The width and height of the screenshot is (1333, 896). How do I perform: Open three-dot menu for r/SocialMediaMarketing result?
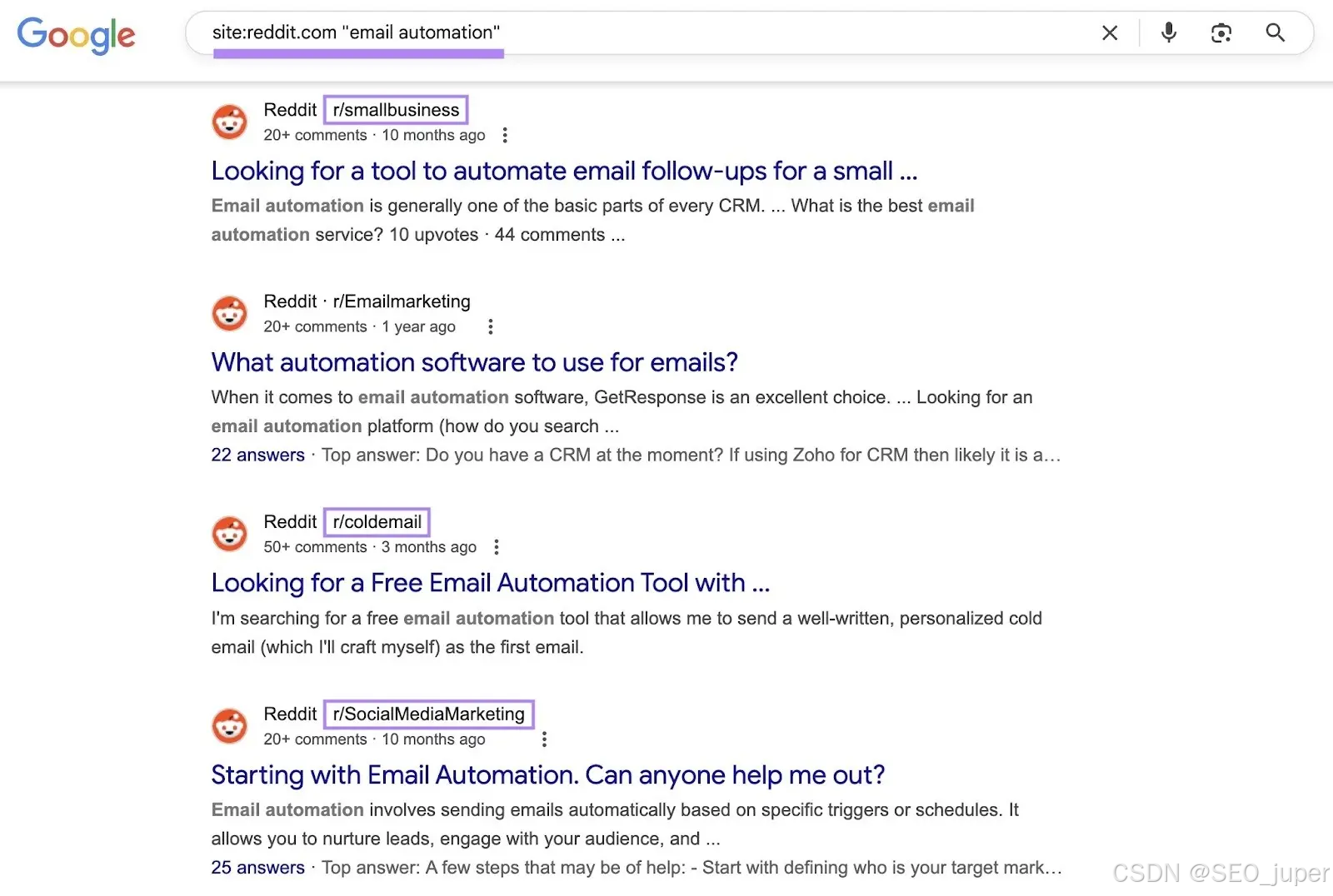click(544, 739)
